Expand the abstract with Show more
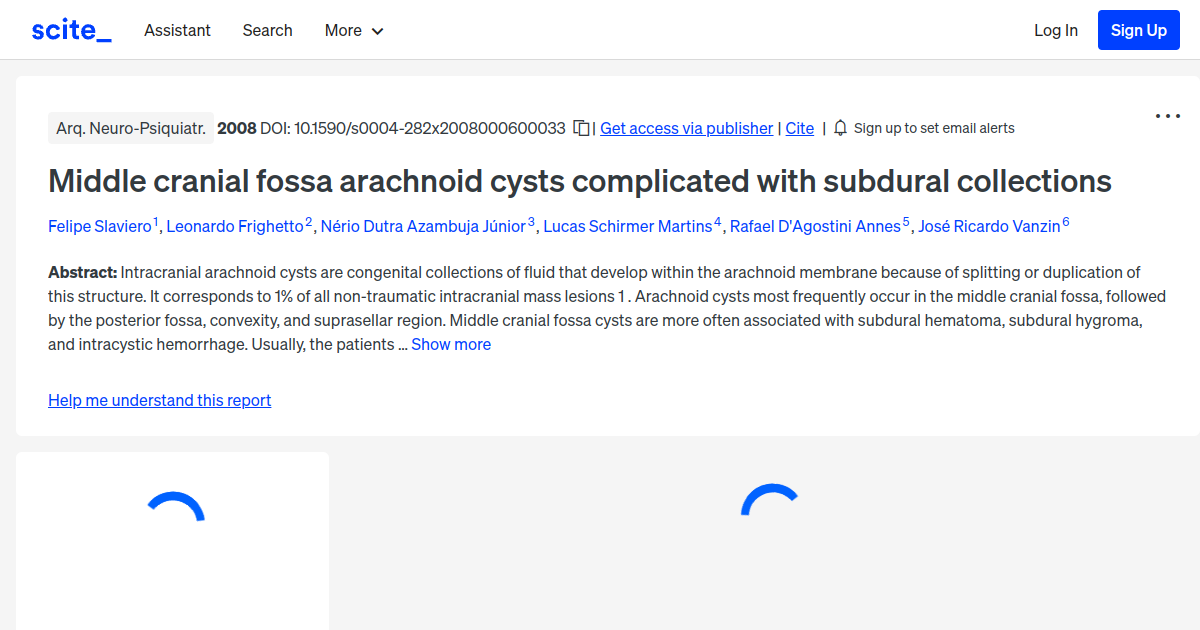The width and height of the screenshot is (1200, 630). (x=451, y=344)
